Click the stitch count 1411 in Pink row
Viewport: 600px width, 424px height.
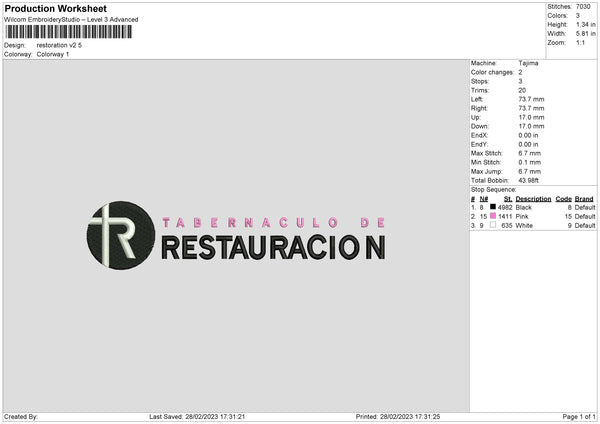tap(505, 217)
